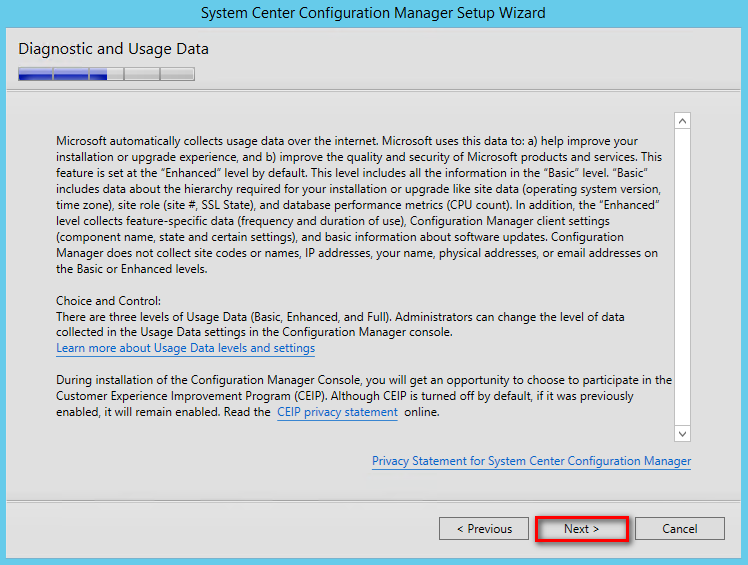Click the paragraph starting Microsoft automatically collects
The height and width of the screenshot is (565, 748).
[x=359, y=205]
